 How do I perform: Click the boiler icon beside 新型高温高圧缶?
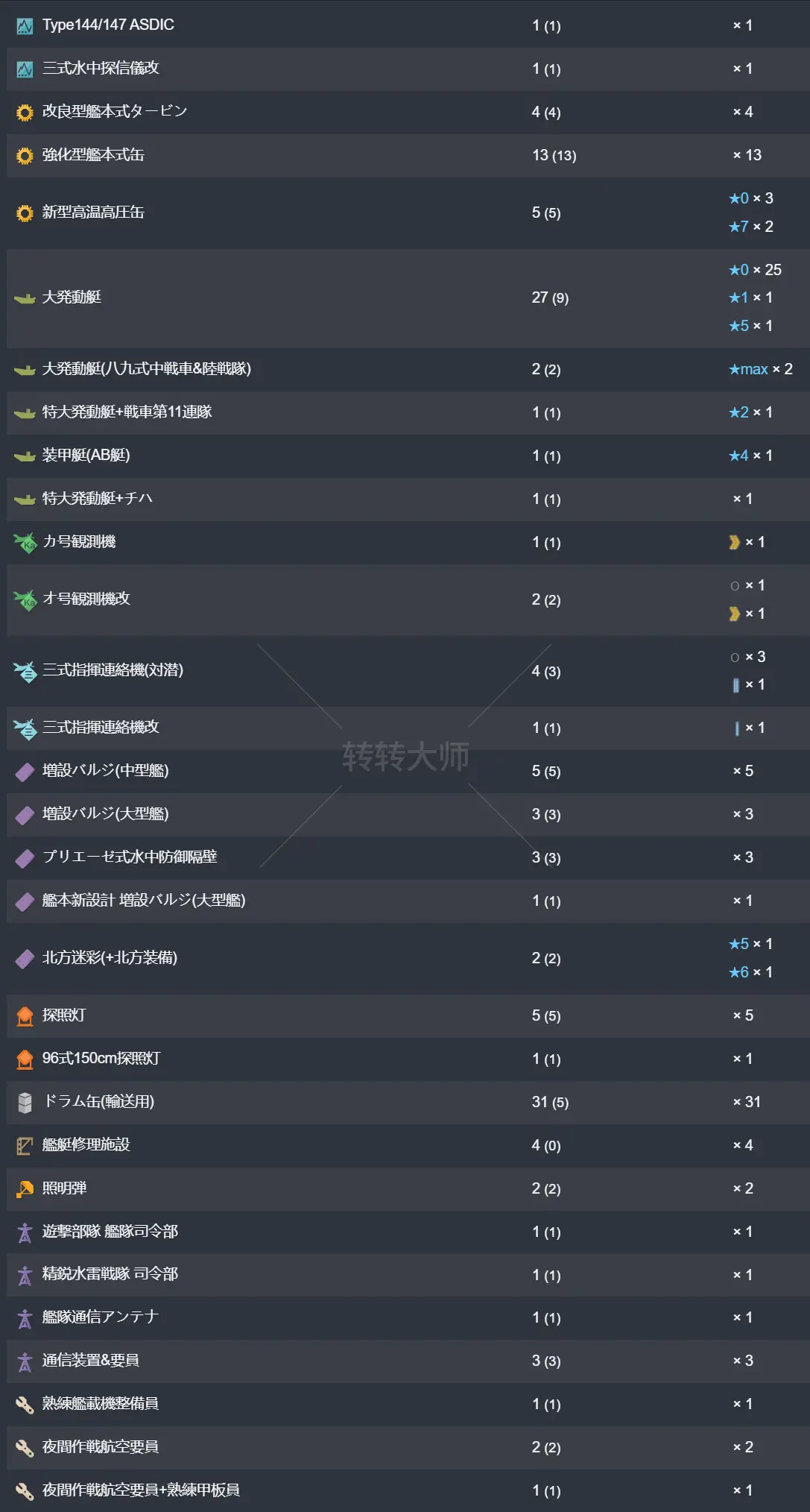point(25,214)
